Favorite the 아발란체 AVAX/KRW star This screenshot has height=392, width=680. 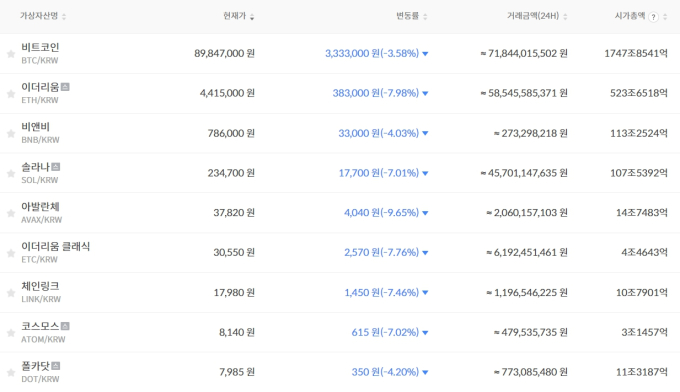pyautogui.click(x=11, y=213)
